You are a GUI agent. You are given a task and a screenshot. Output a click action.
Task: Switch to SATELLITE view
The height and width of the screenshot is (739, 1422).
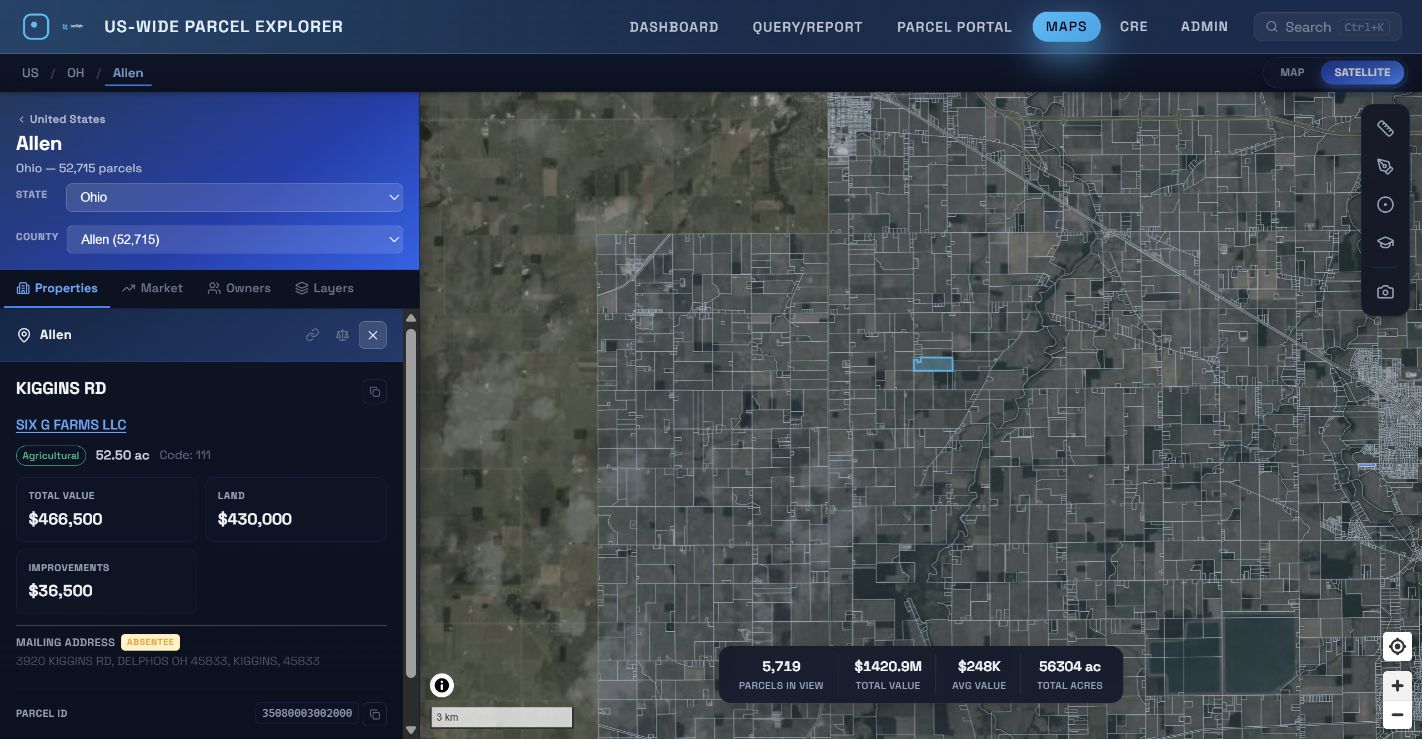[x=1362, y=73]
